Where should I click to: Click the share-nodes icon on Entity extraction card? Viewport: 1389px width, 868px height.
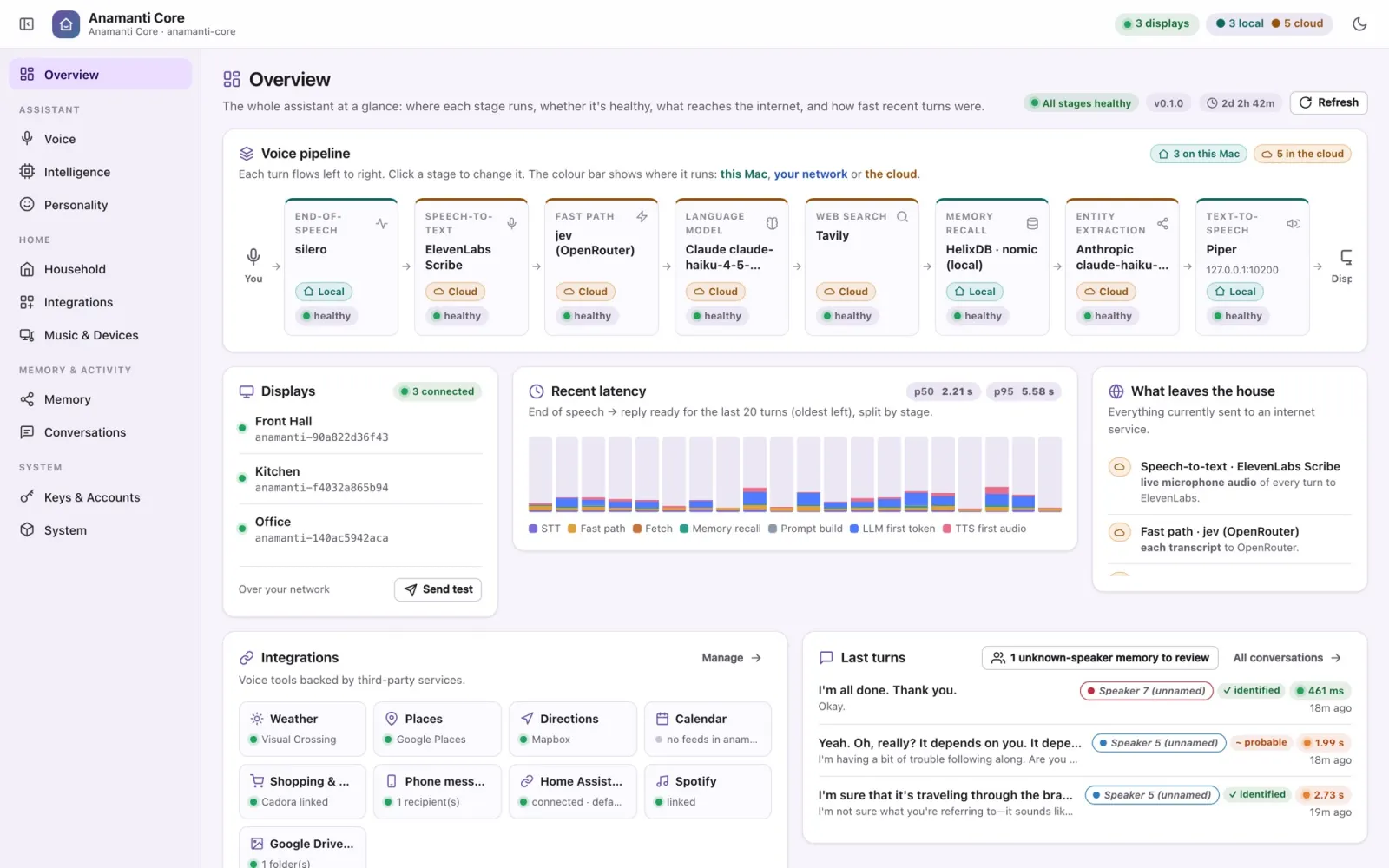tap(1163, 223)
